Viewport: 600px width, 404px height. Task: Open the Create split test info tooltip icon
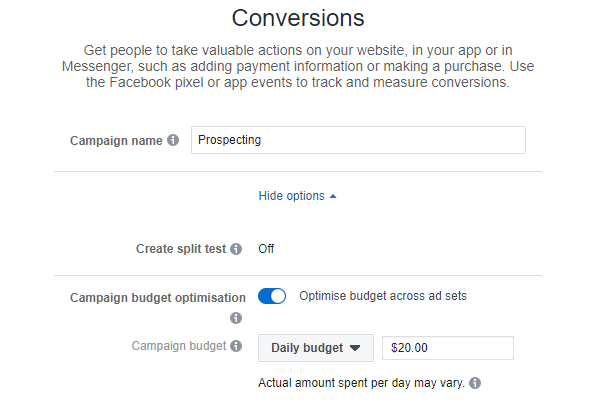click(x=236, y=249)
